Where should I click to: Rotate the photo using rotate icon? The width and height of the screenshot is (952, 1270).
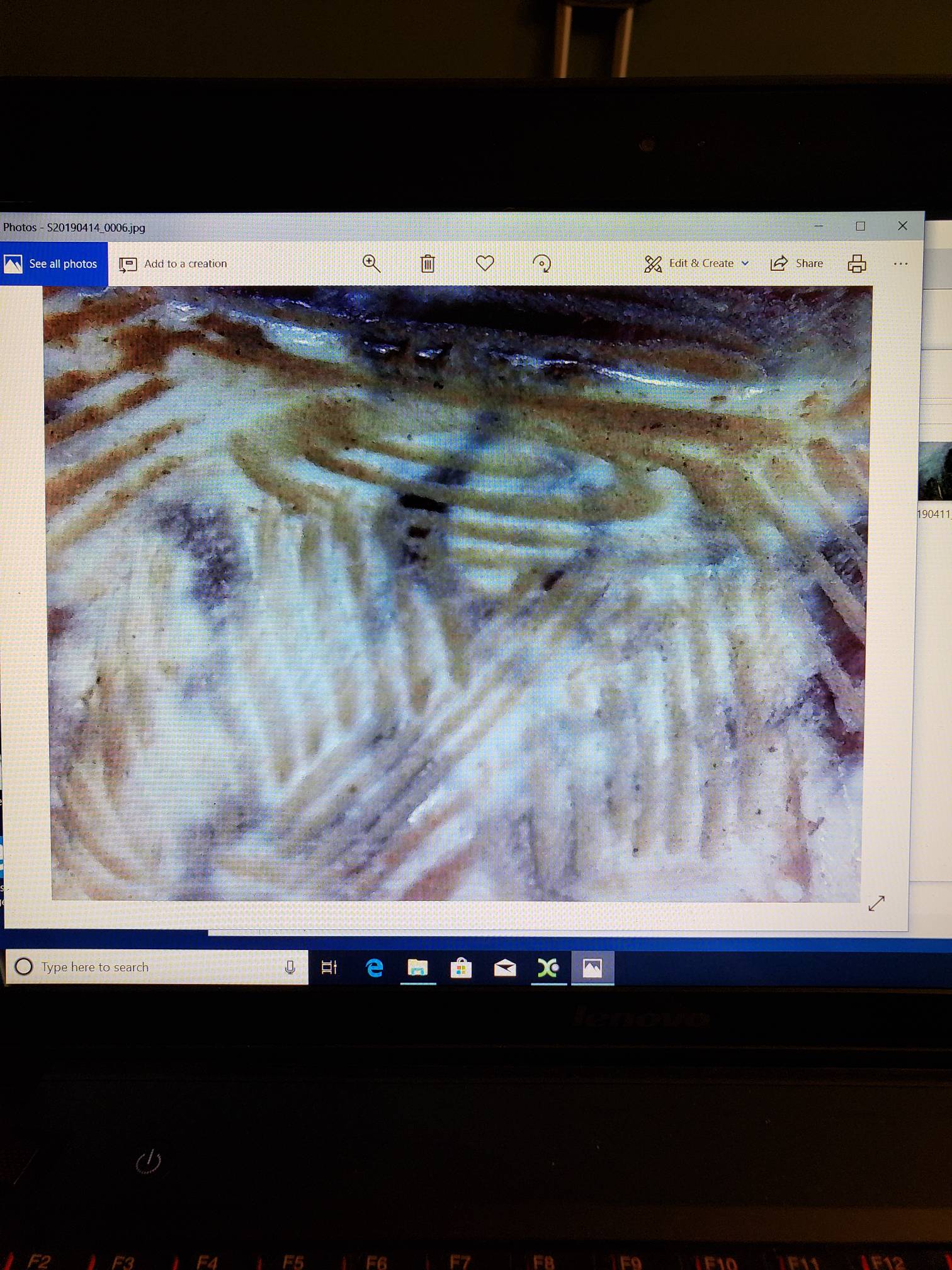[541, 263]
